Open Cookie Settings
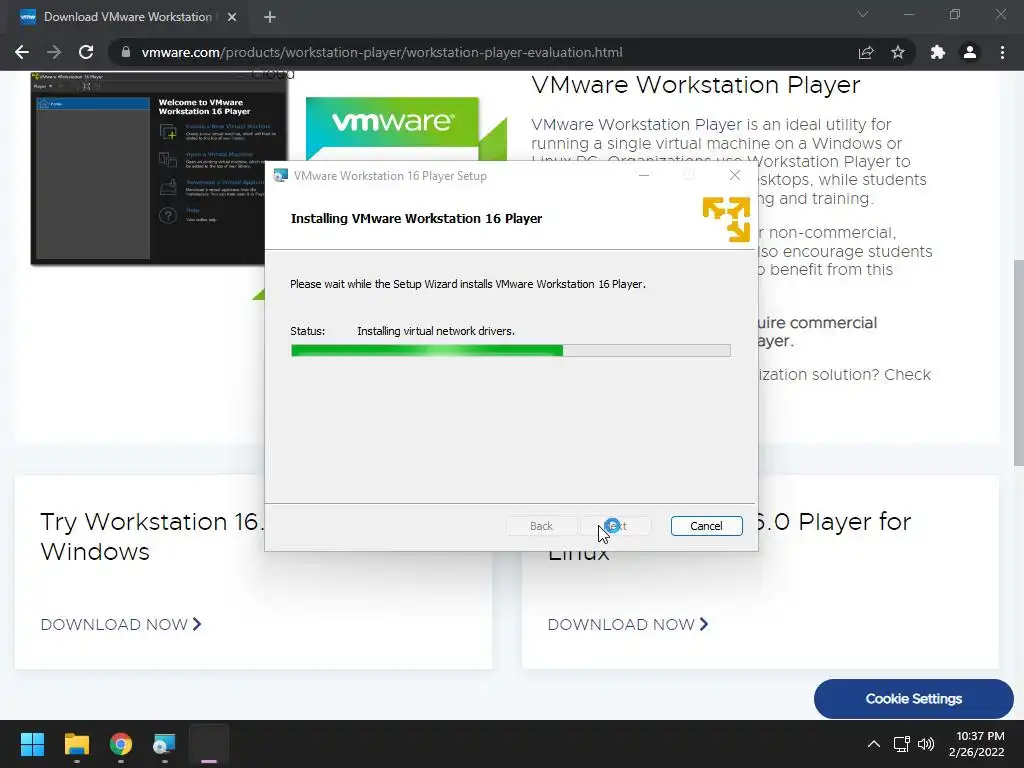Viewport: 1024px width, 768px height. point(914,699)
